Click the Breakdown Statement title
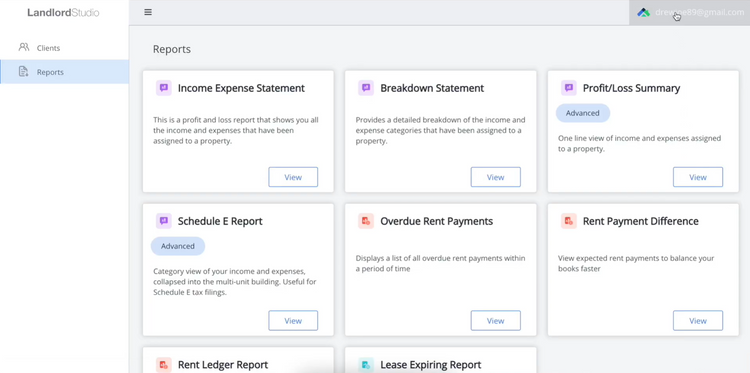The height and width of the screenshot is (373, 750). point(432,88)
